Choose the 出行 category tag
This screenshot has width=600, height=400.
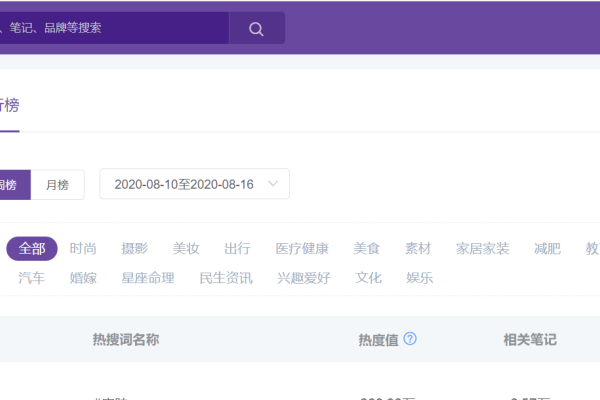[237, 248]
